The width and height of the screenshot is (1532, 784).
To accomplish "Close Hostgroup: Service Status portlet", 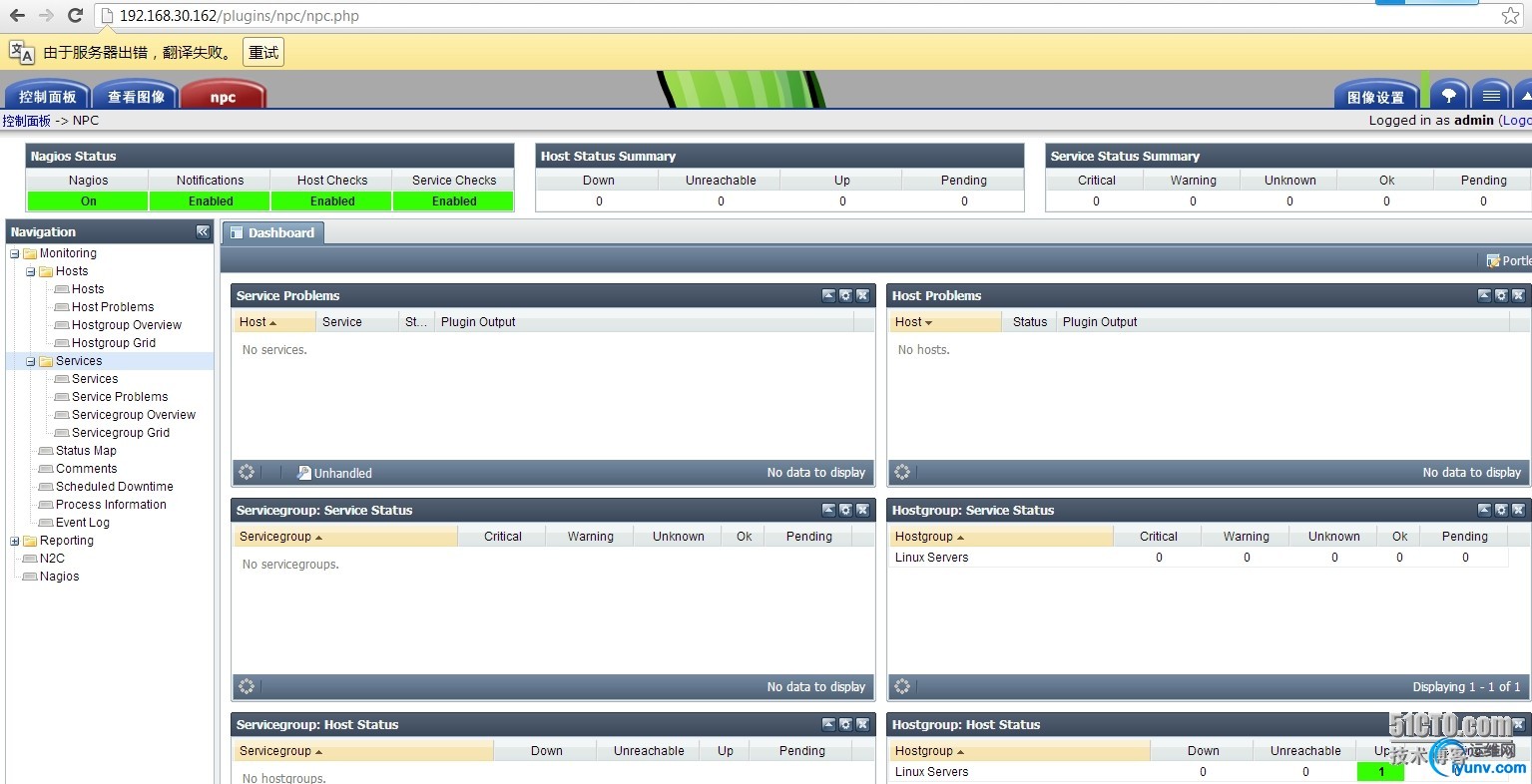I will pos(1518,510).
